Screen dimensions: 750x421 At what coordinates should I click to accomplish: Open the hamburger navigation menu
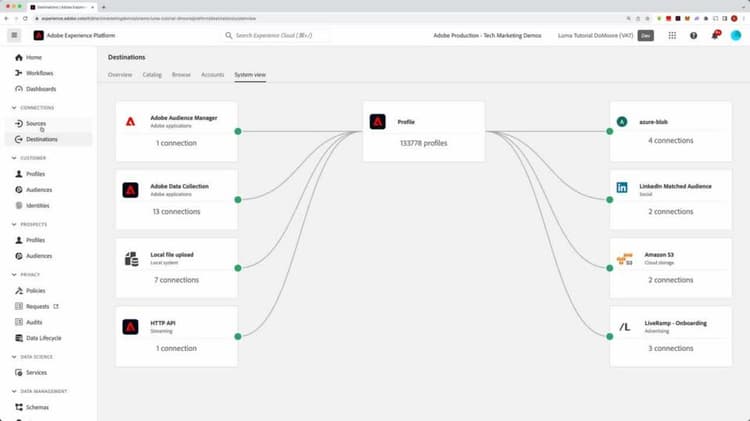(x=14, y=35)
